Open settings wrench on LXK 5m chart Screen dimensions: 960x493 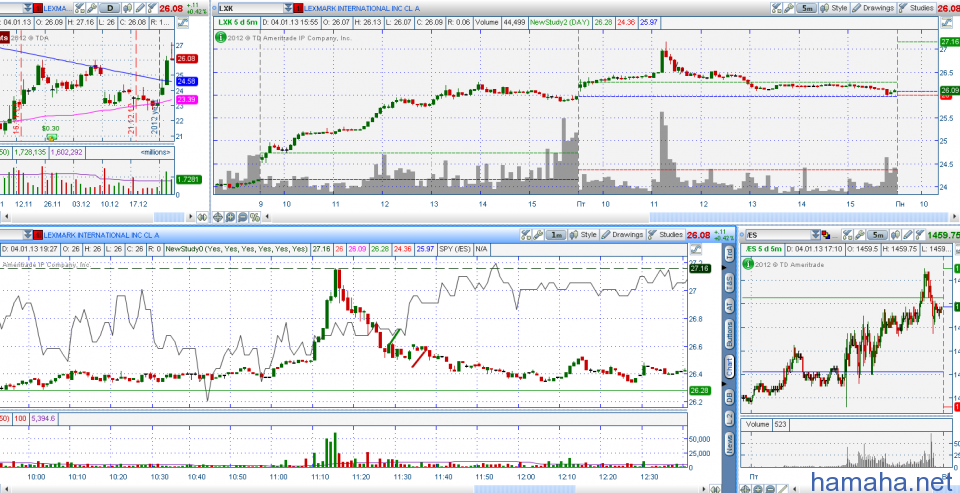pos(789,8)
